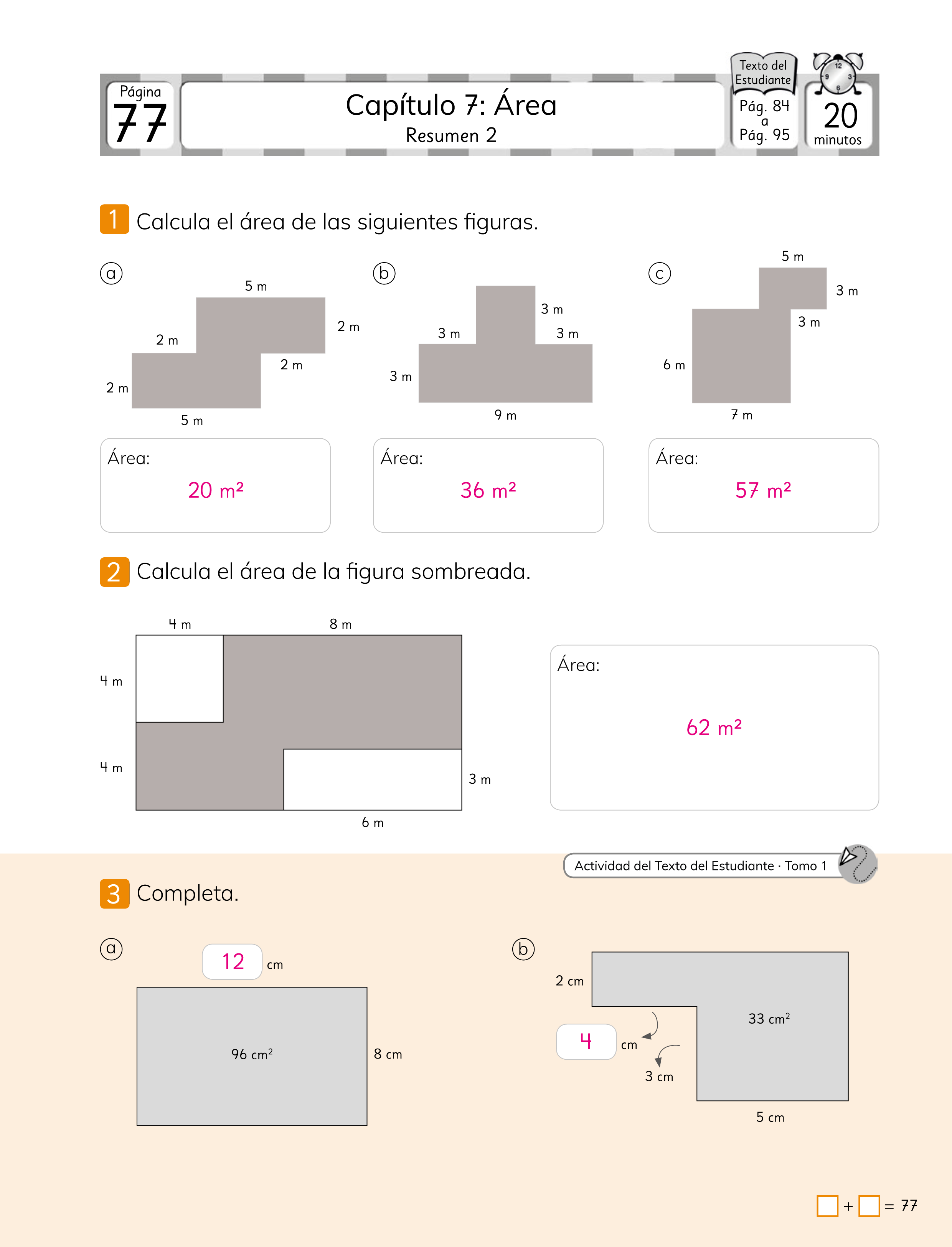
Task: Click the Página 77 badge in header
Action: pyautogui.click(x=140, y=115)
